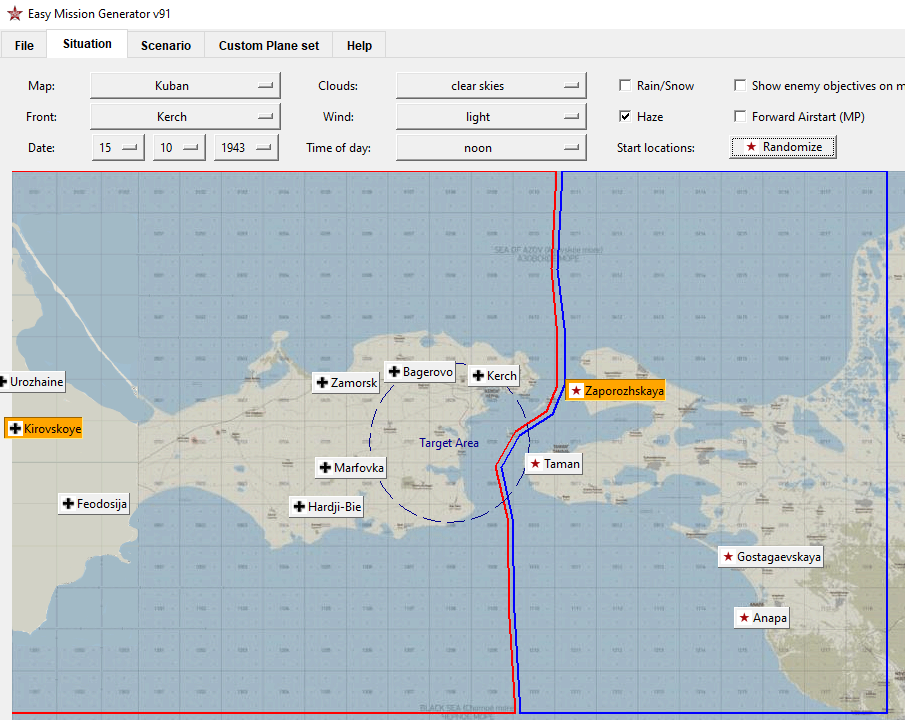Click the Target Area label on map

coord(448,443)
